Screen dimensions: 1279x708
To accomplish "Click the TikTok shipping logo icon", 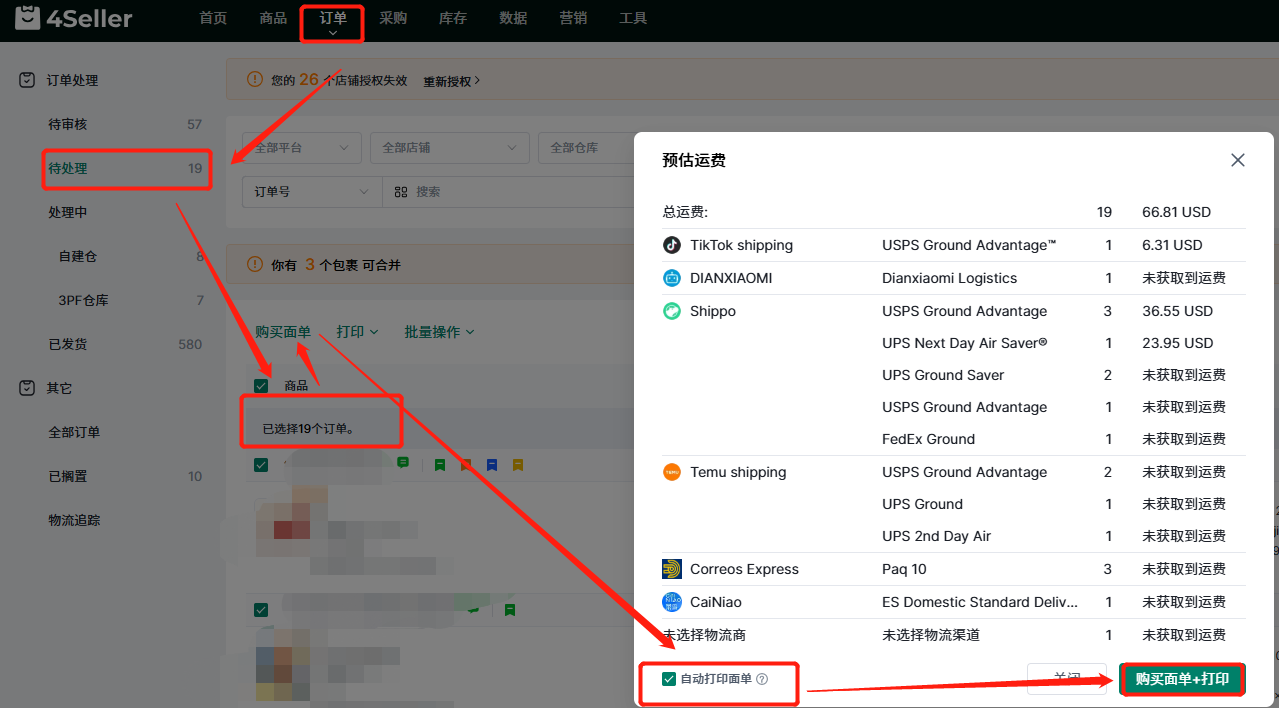I will point(672,245).
